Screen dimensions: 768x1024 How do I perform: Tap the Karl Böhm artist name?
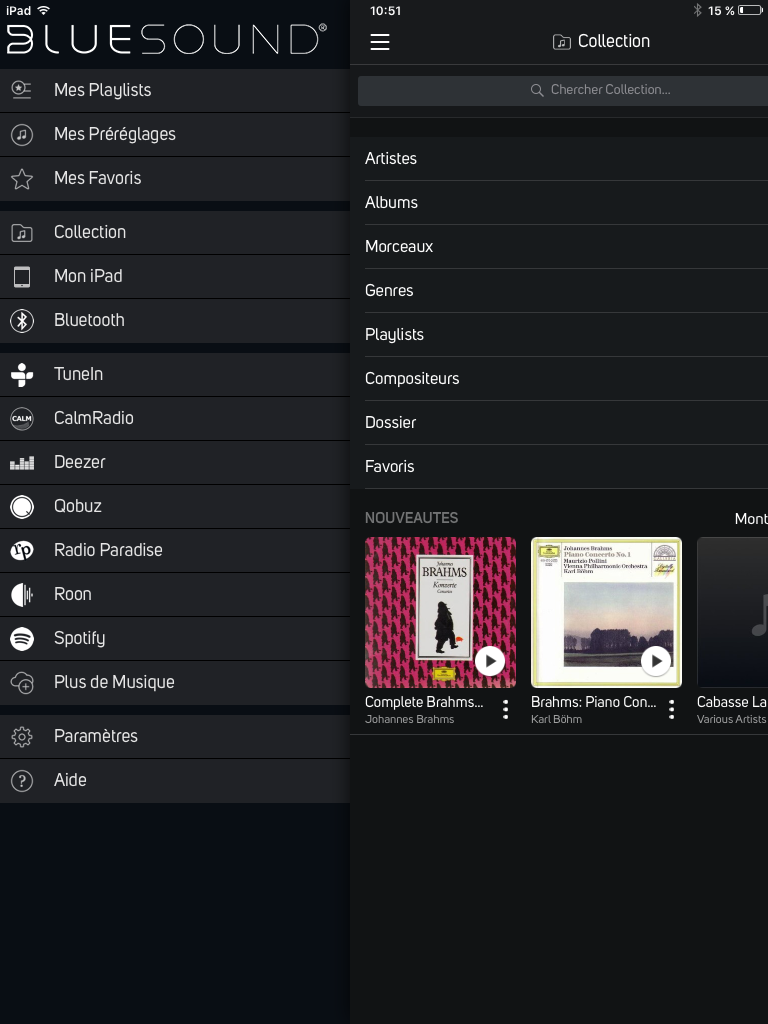coord(556,720)
